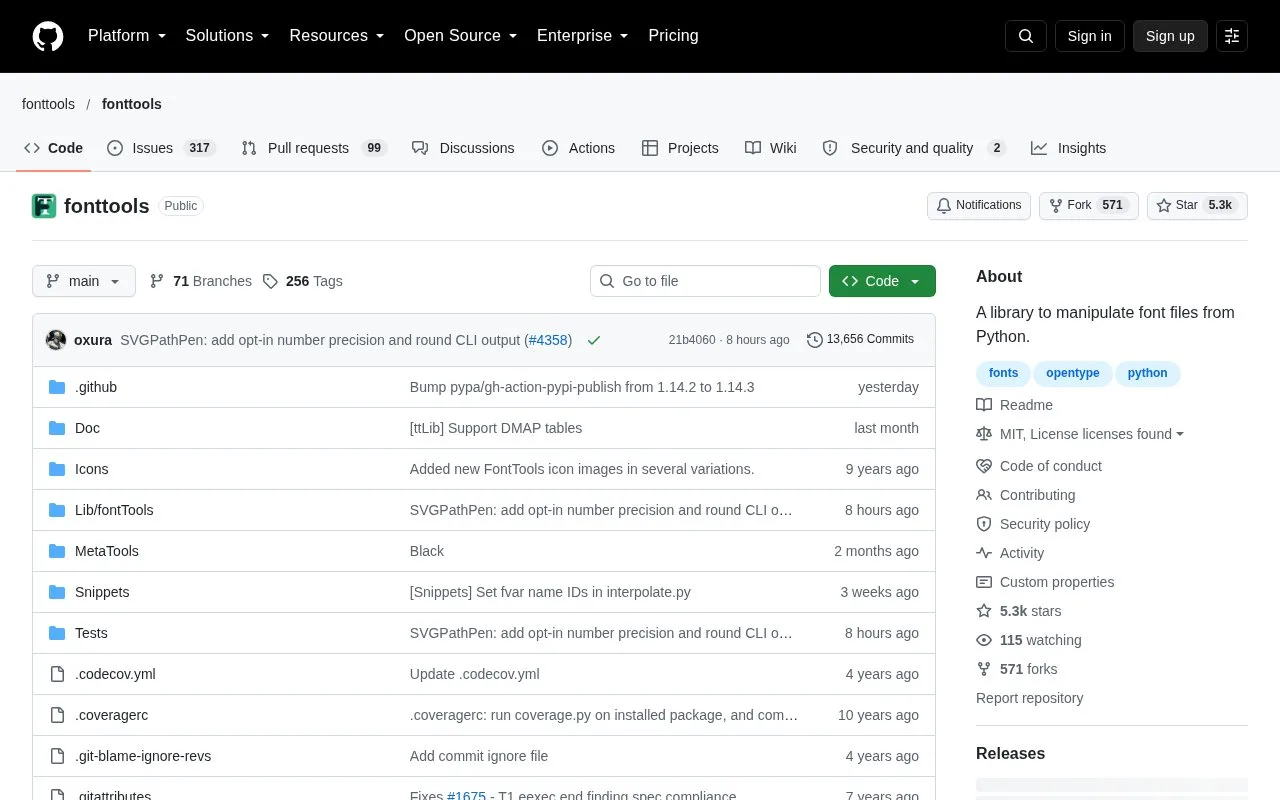Open the Report repository link

1029,698
